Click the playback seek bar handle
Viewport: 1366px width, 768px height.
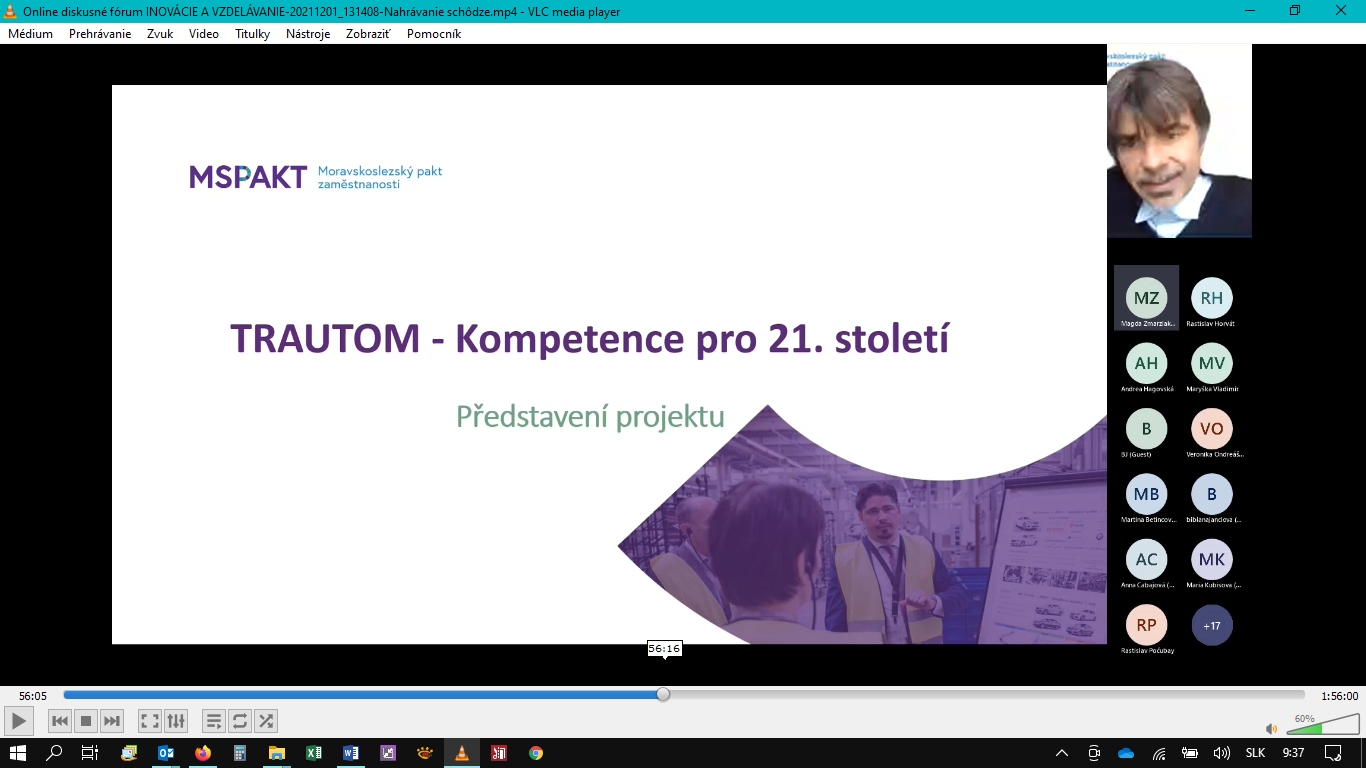pos(663,694)
